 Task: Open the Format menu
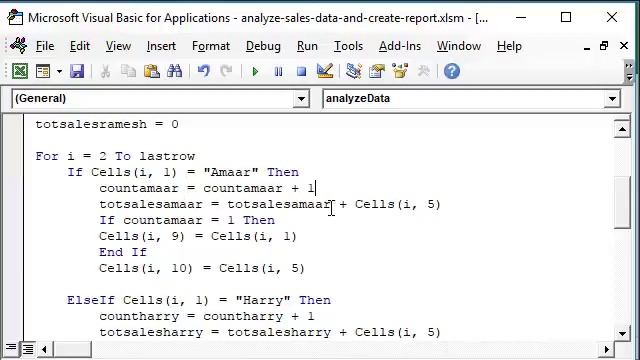[211, 46]
